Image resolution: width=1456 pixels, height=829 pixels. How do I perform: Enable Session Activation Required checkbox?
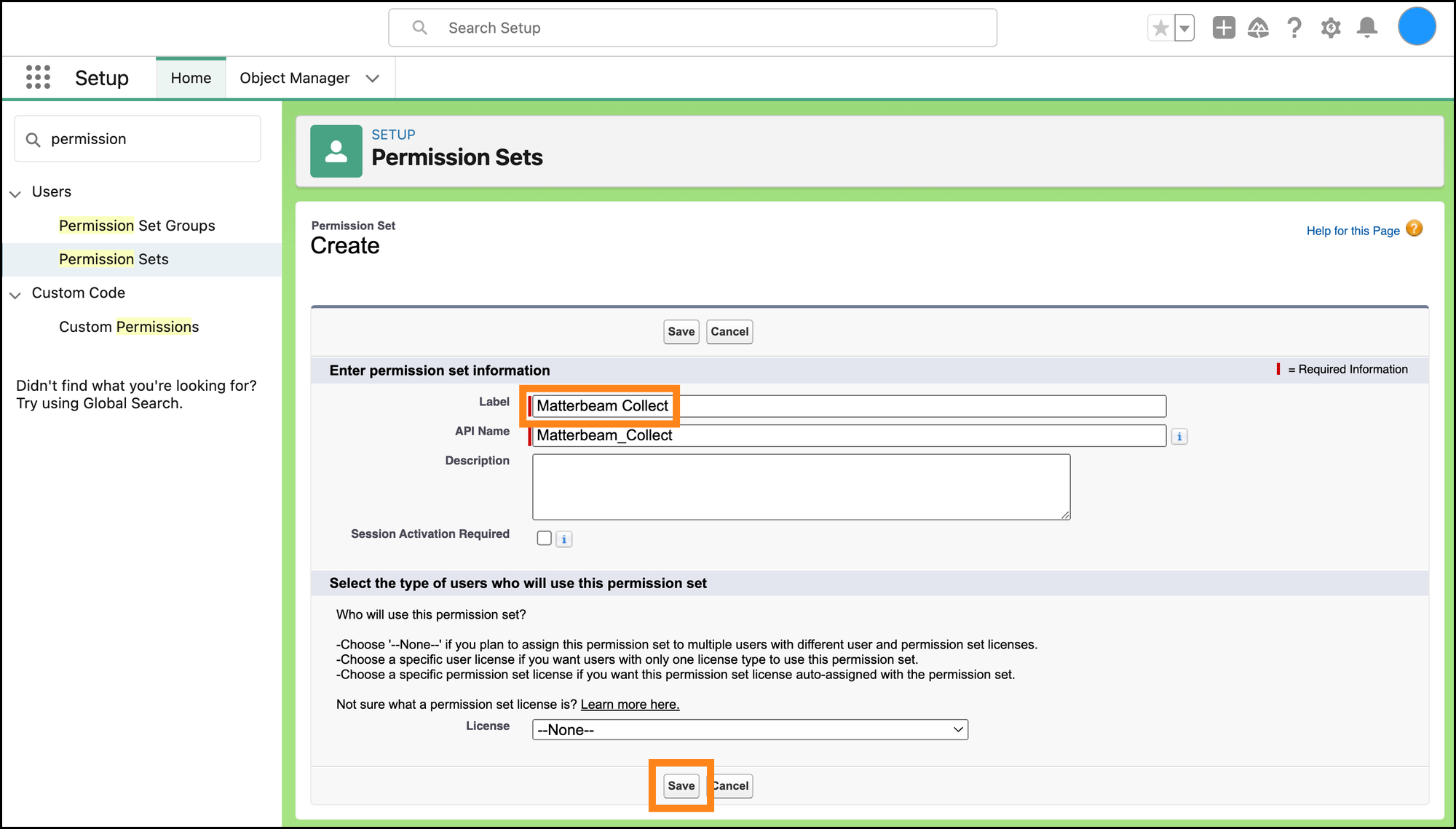(544, 539)
